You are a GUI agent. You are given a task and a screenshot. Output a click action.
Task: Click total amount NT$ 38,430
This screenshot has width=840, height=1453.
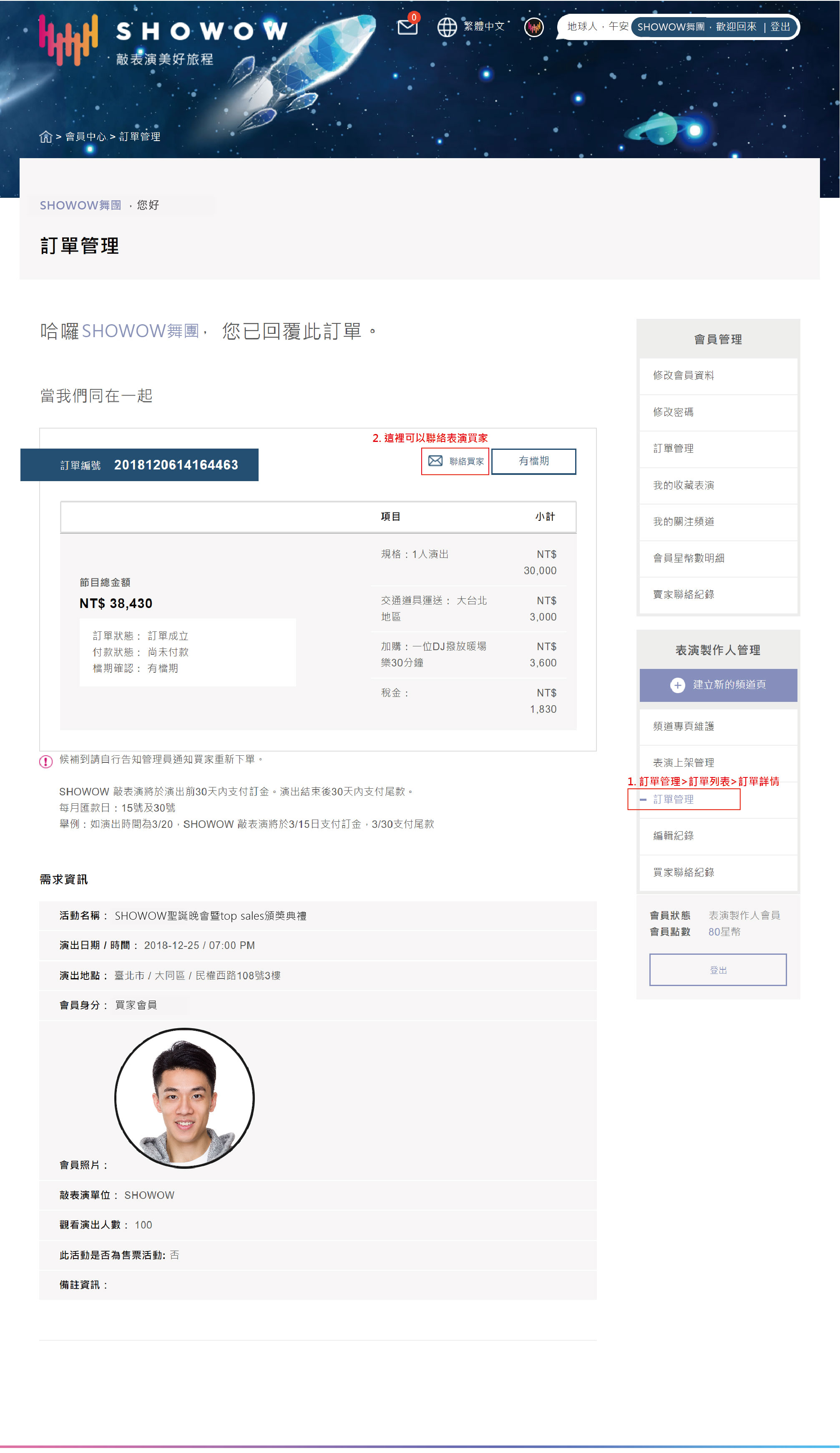point(116,604)
